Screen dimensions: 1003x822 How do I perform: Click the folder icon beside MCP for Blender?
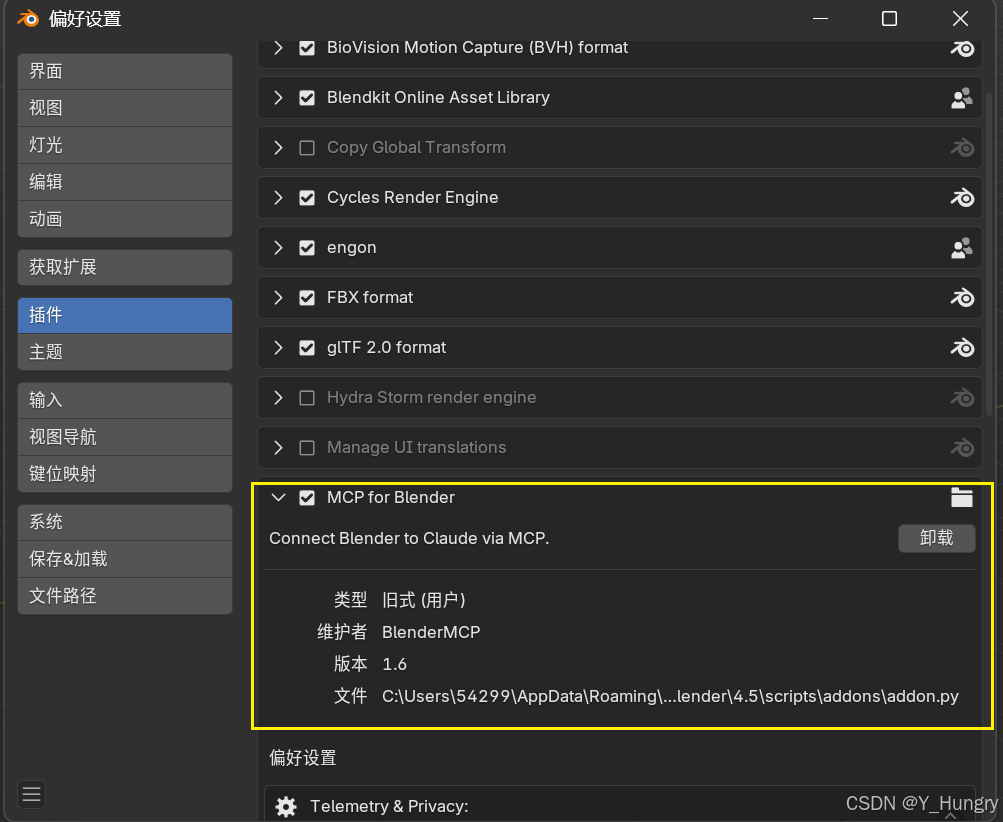tap(961, 497)
